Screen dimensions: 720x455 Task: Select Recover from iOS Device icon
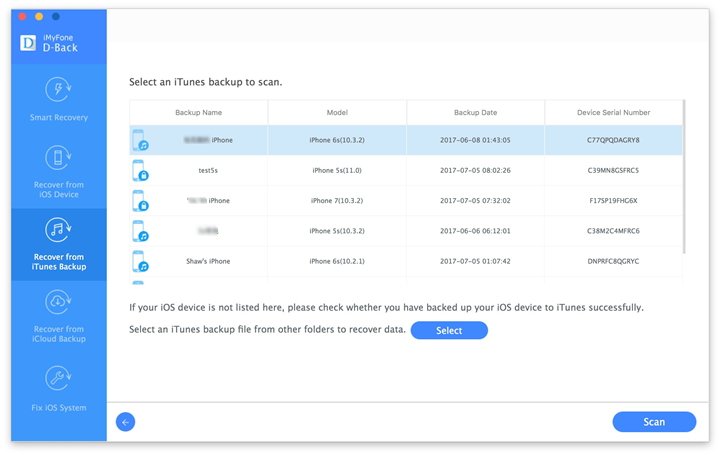[x=58, y=157]
